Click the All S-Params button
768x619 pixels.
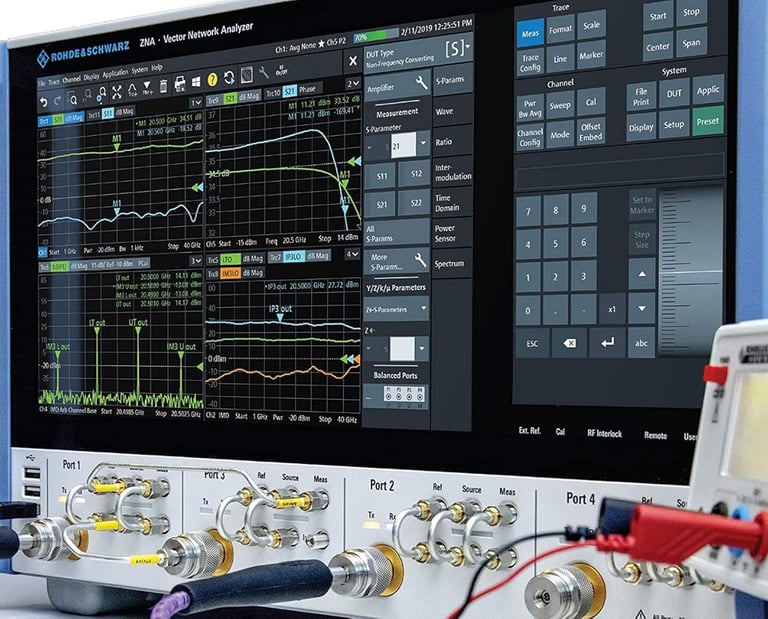coord(397,234)
